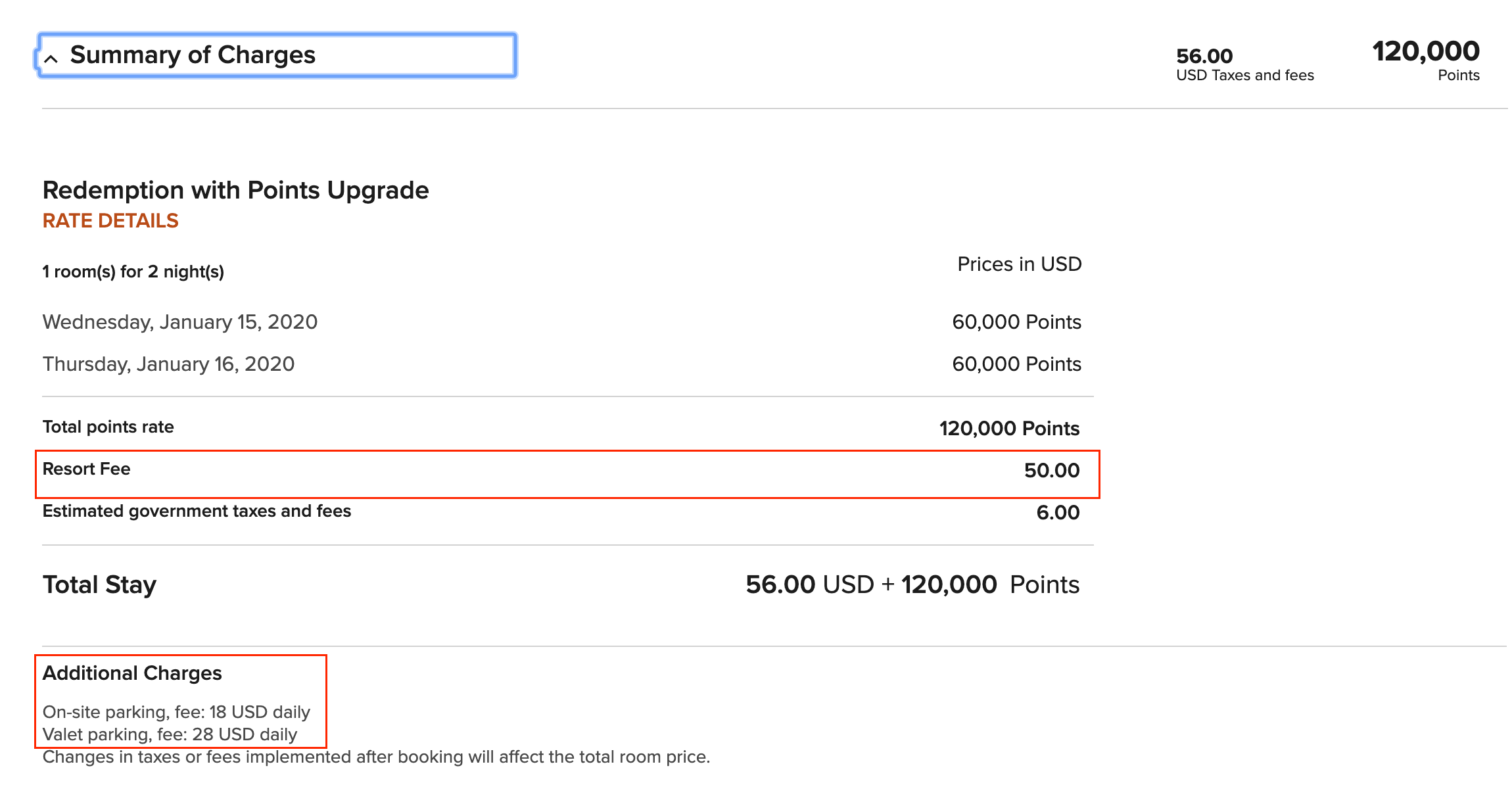Click the Summary of Charges heading
Viewport: 1512px width, 785px height.
coord(193,55)
